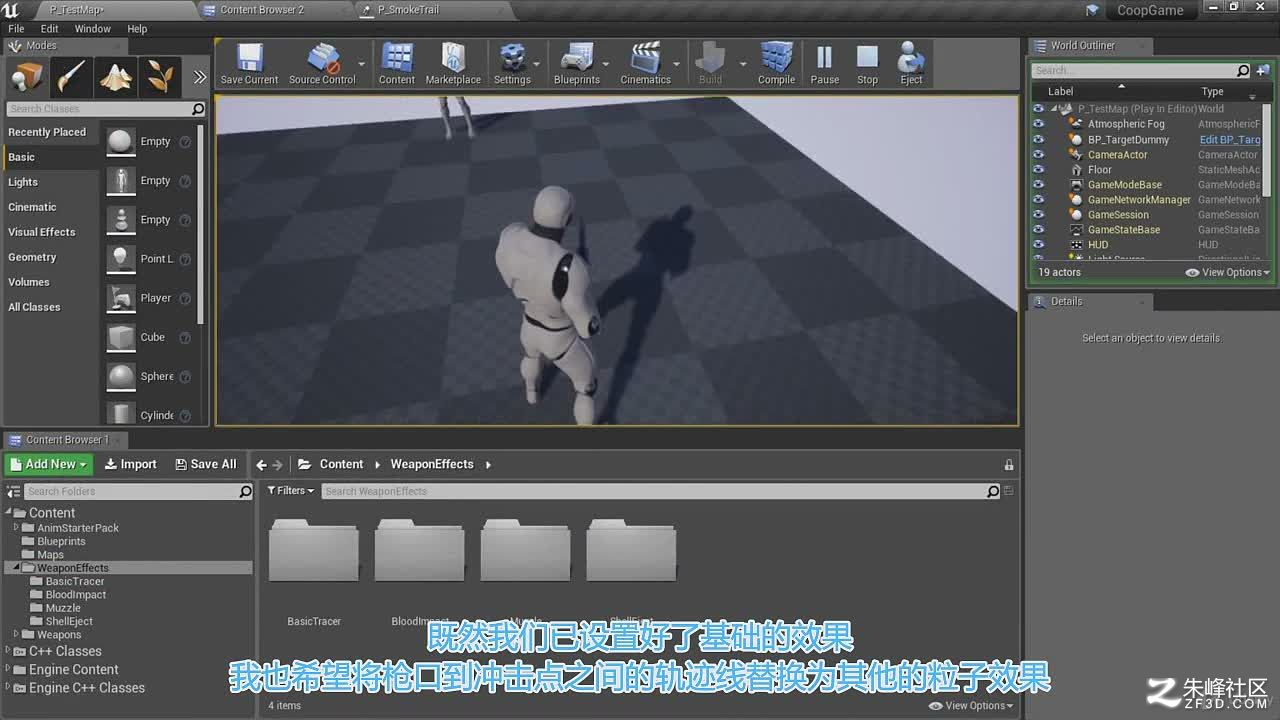Click the Empty Character placement icon
Viewport: 1280px width, 720px height.
(x=121, y=181)
